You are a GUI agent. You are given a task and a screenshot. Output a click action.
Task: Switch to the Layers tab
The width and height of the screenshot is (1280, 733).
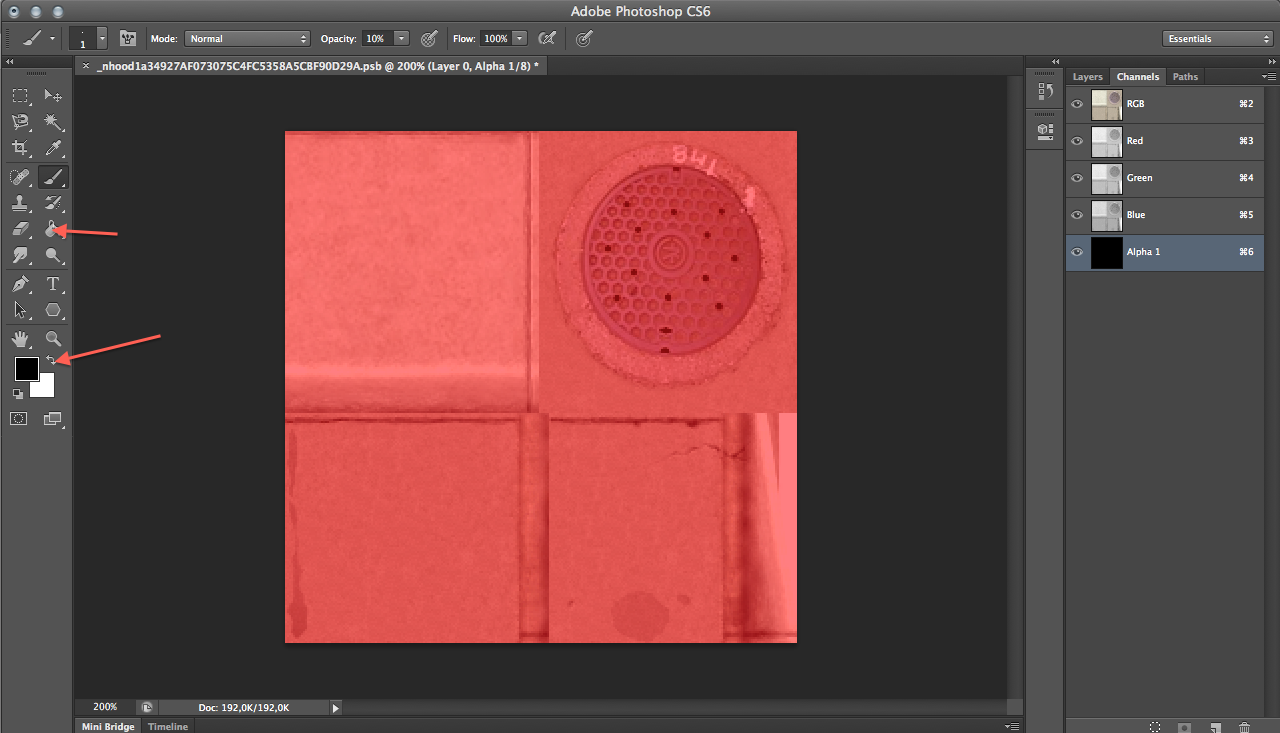click(1087, 77)
